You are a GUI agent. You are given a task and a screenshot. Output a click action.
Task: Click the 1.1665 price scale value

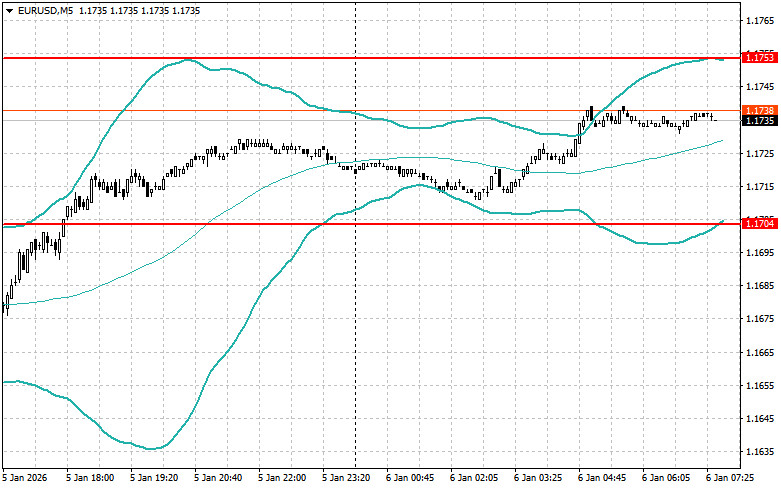(760, 353)
